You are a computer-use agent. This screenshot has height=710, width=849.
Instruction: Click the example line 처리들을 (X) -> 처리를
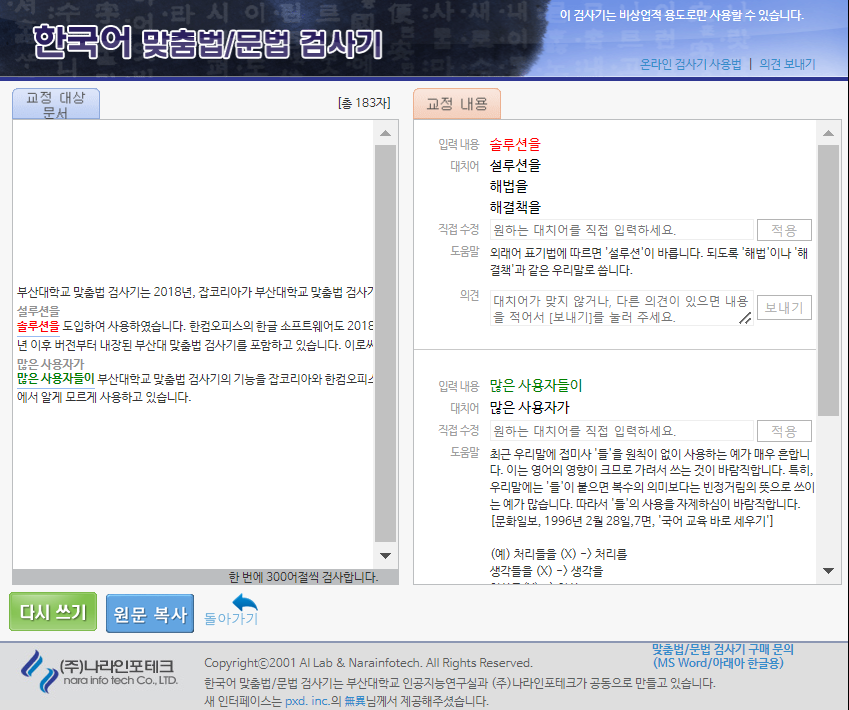tap(559, 554)
